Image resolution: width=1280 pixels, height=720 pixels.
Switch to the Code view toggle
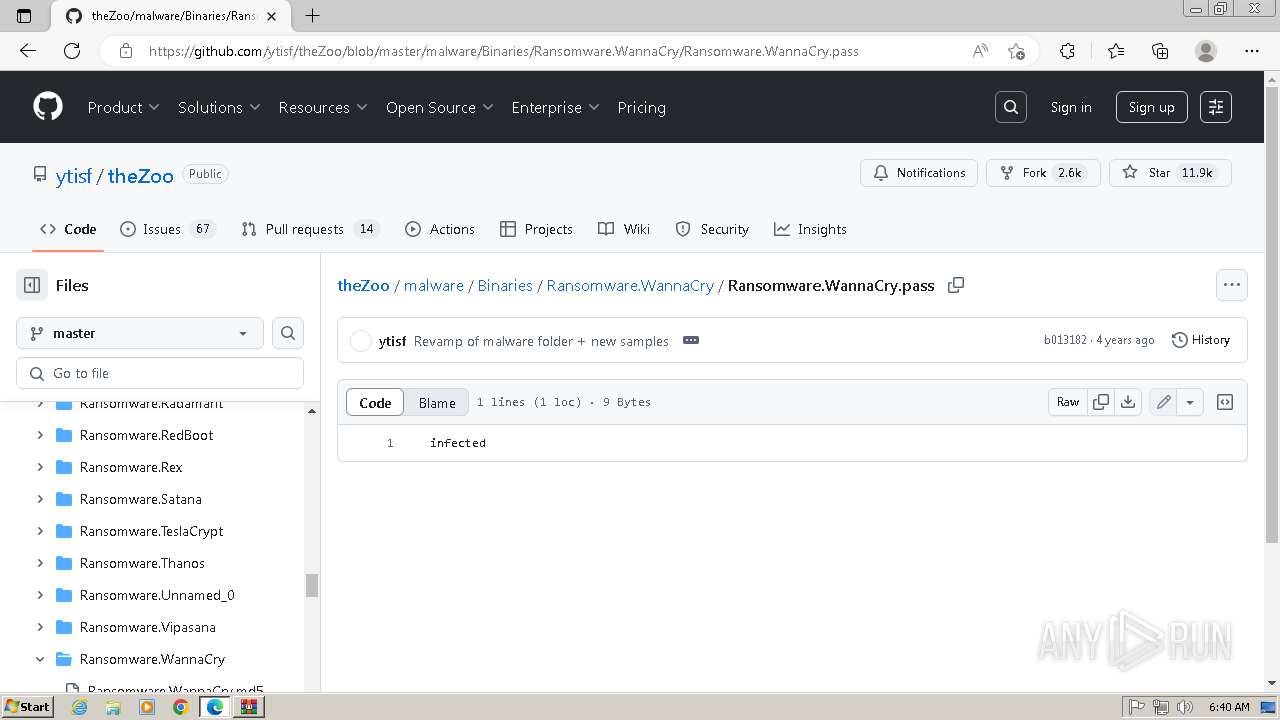375,402
